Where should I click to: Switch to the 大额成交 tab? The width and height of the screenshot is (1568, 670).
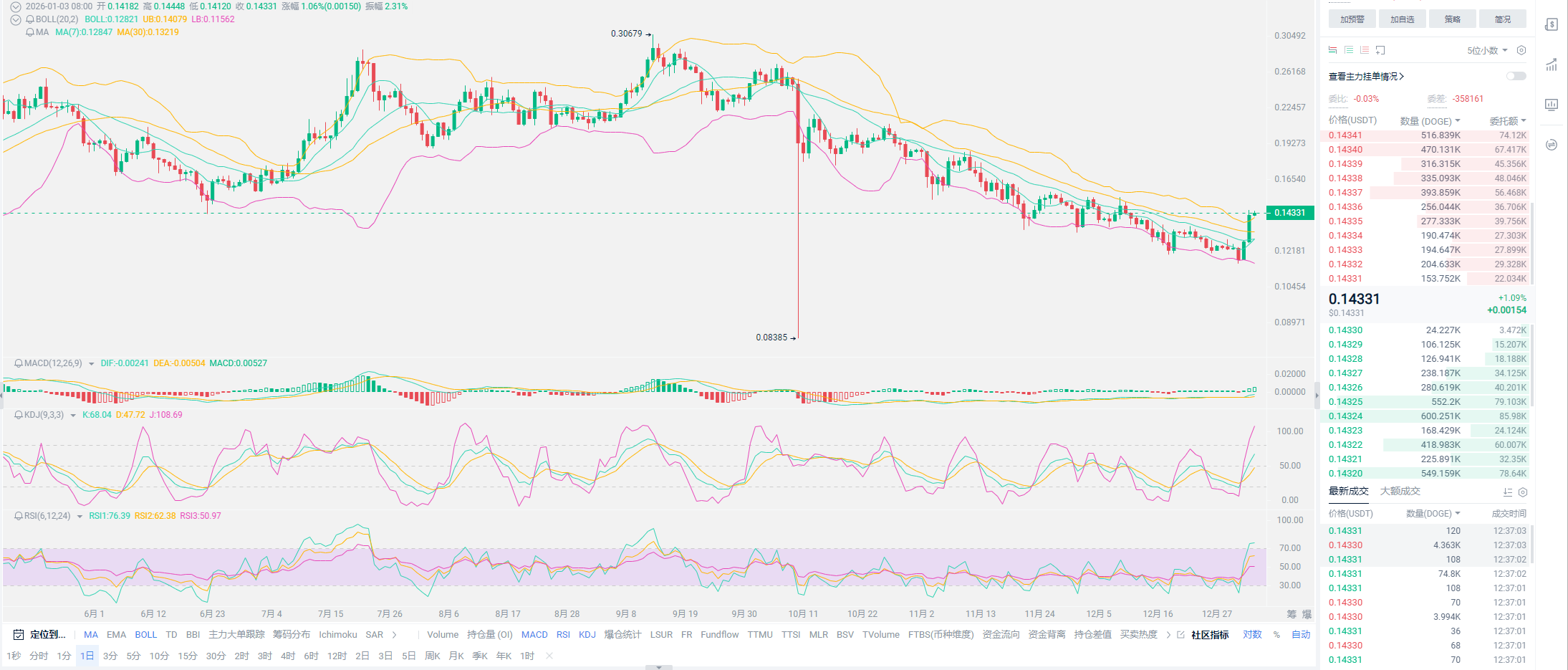1400,492
